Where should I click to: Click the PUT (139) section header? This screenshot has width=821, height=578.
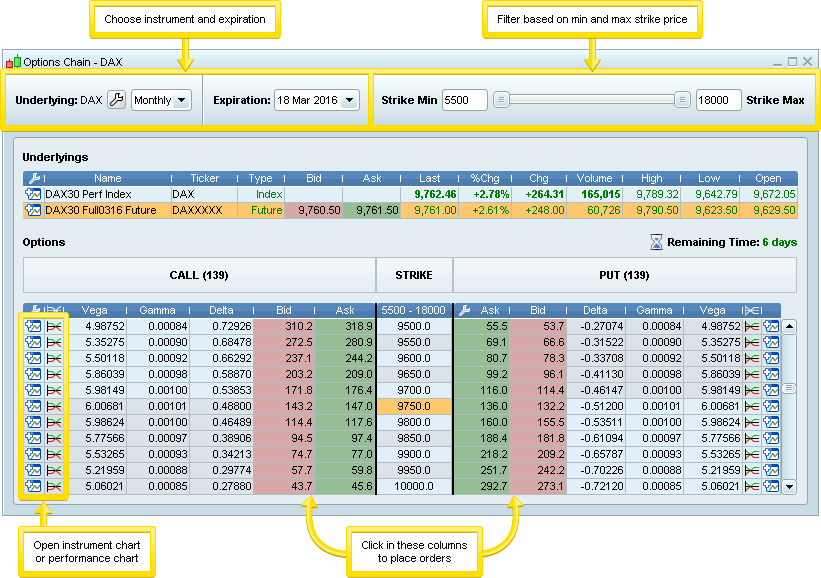[624, 275]
